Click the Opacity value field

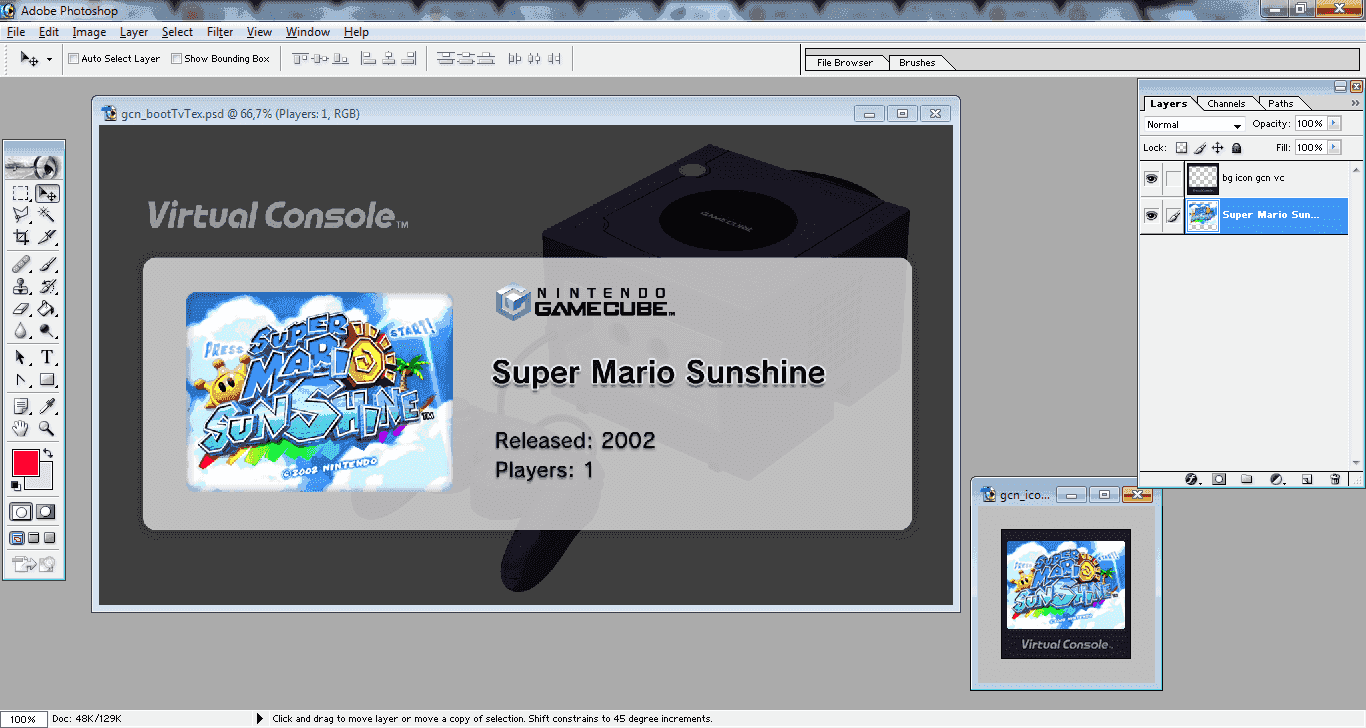click(1310, 124)
